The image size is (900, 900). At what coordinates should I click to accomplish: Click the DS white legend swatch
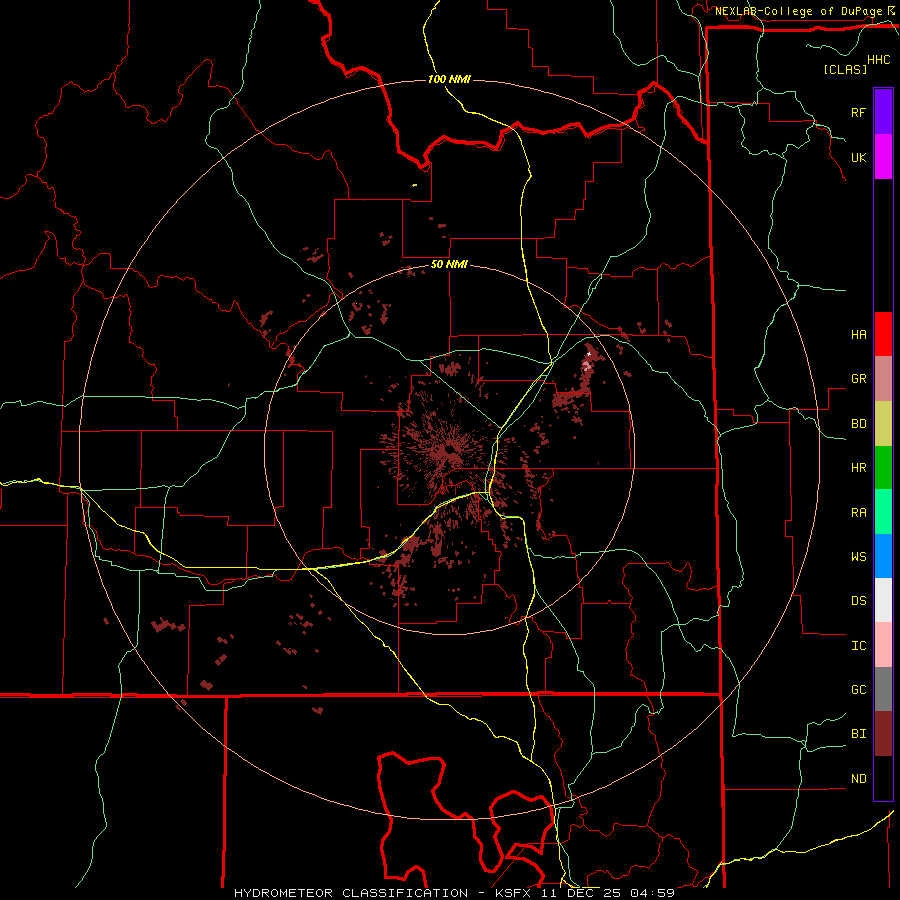click(x=883, y=600)
